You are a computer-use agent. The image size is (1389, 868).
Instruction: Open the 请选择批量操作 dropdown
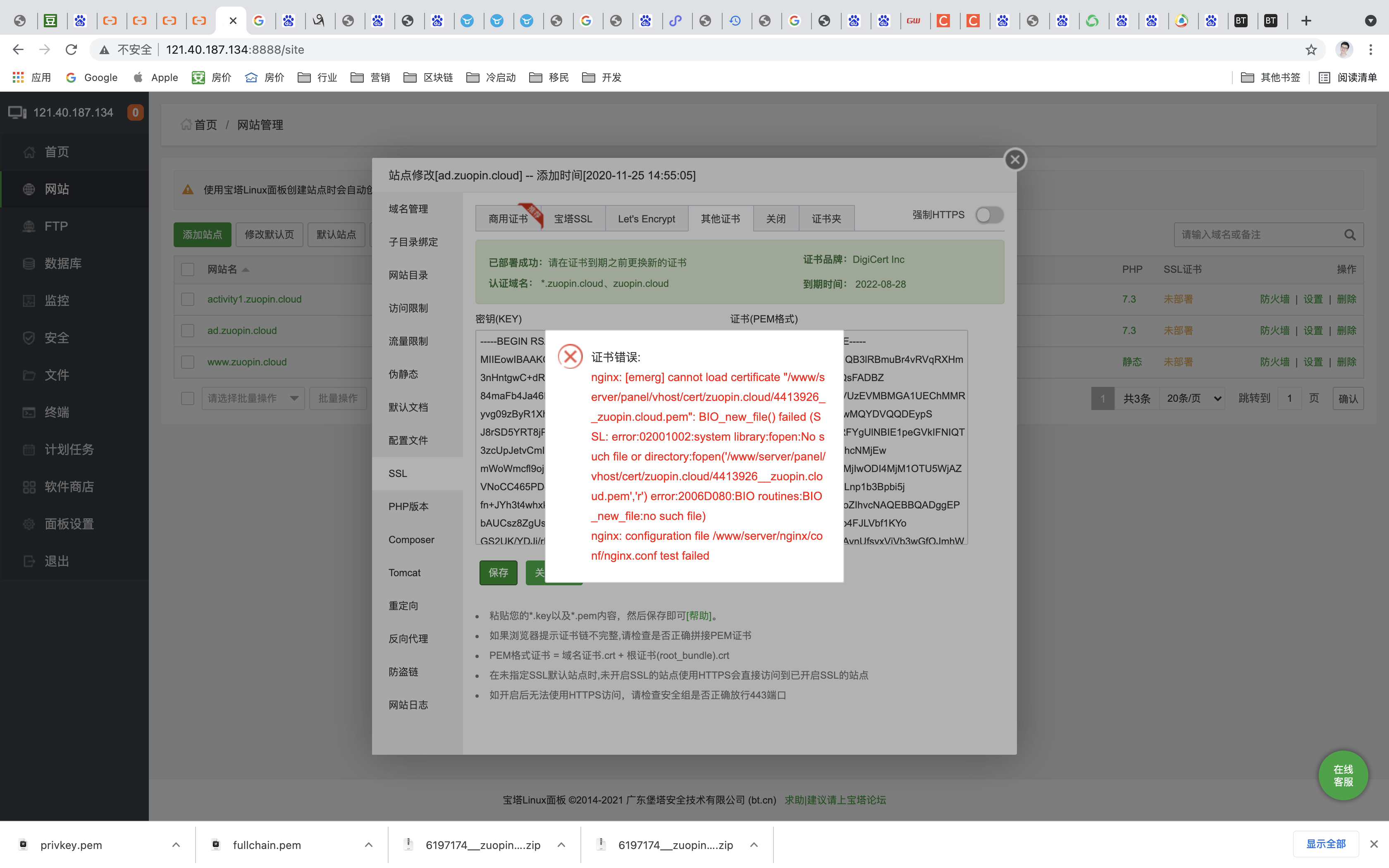pos(253,398)
